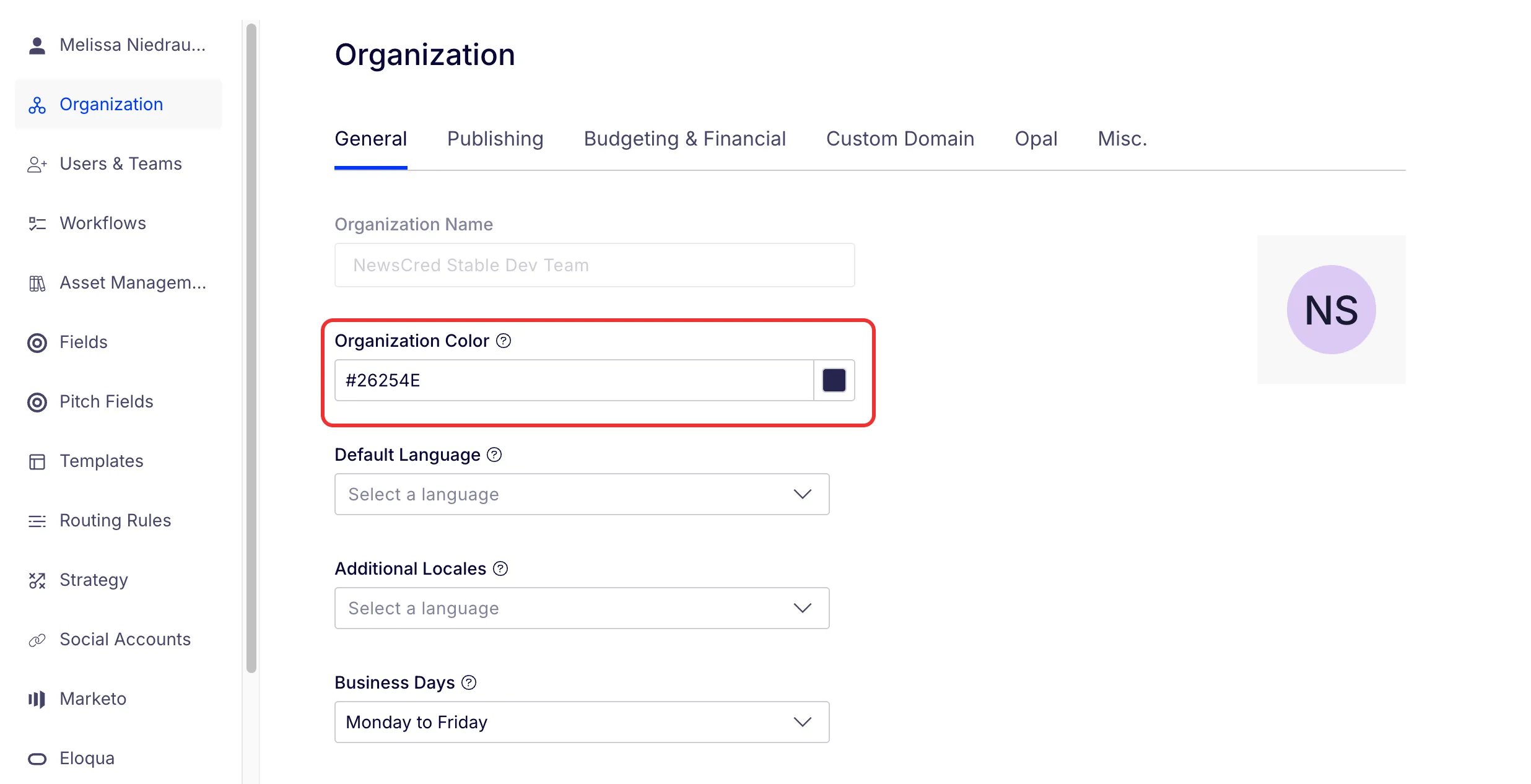Open the organization color swatch picker

[x=834, y=380]
